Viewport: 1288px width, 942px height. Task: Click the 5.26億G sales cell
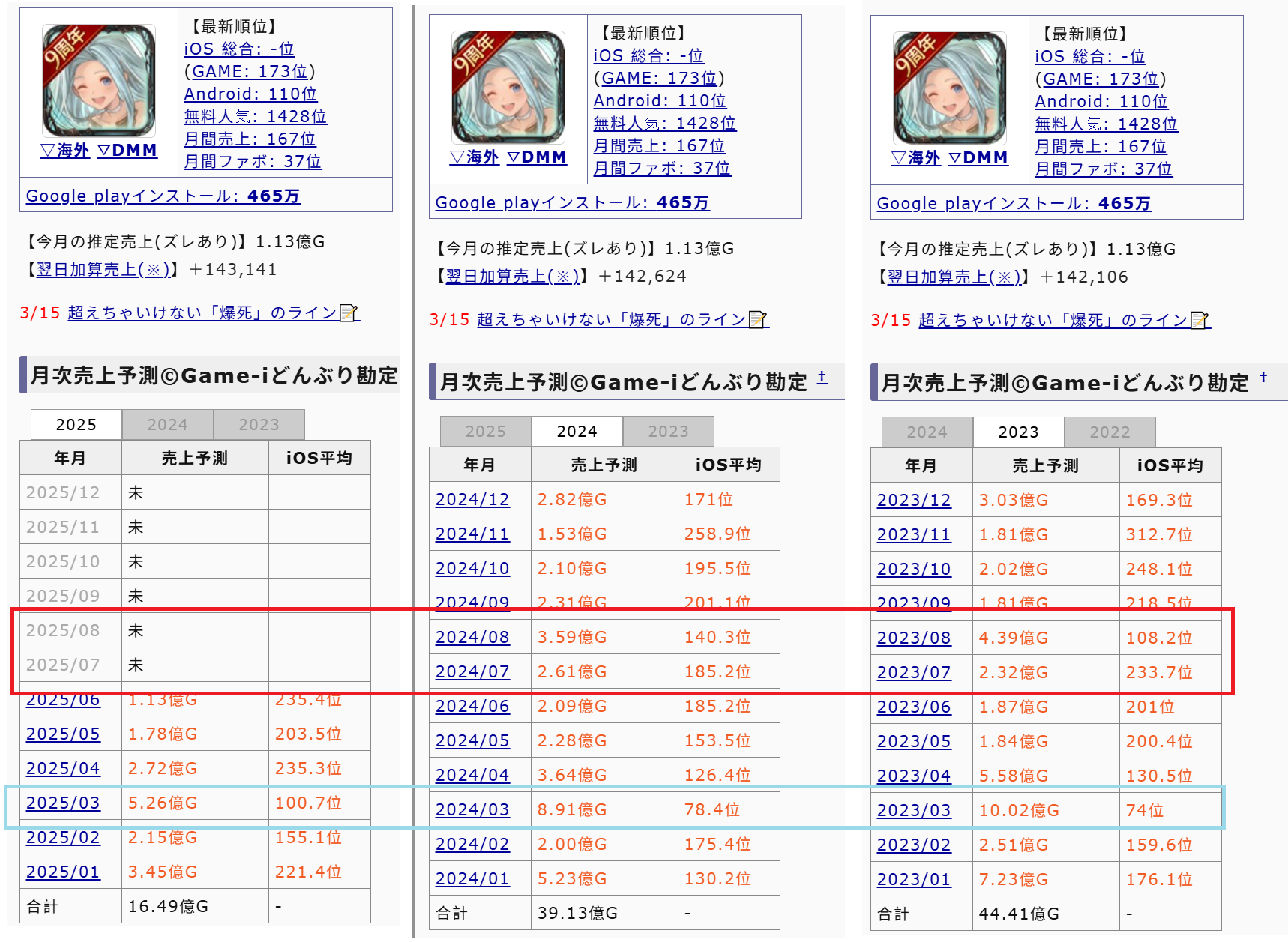point(195,803)
